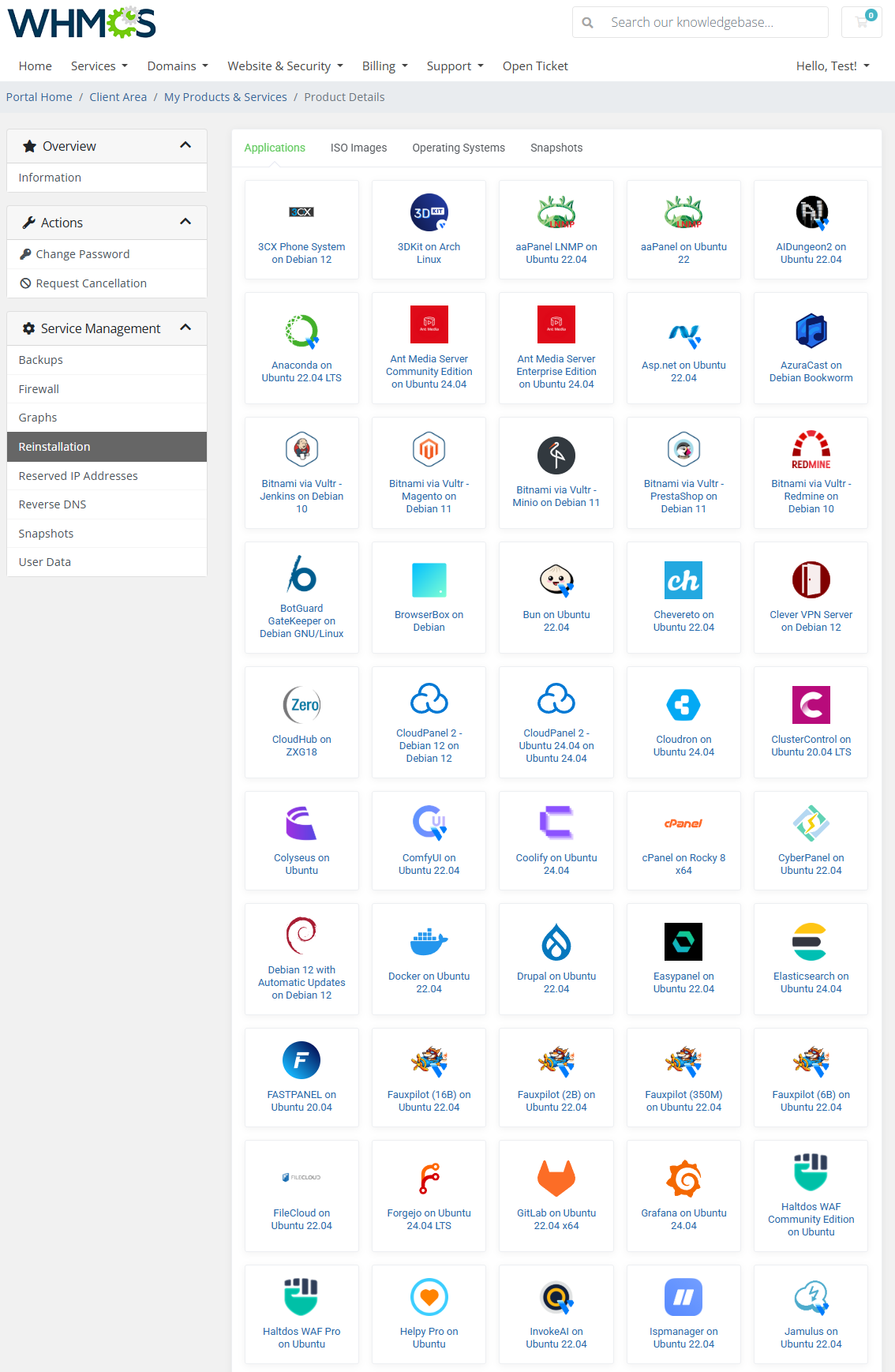Screen dimensions: 895x1372
Task: Click the GitLab fox icon
Action: click(x=556, y=1179)
